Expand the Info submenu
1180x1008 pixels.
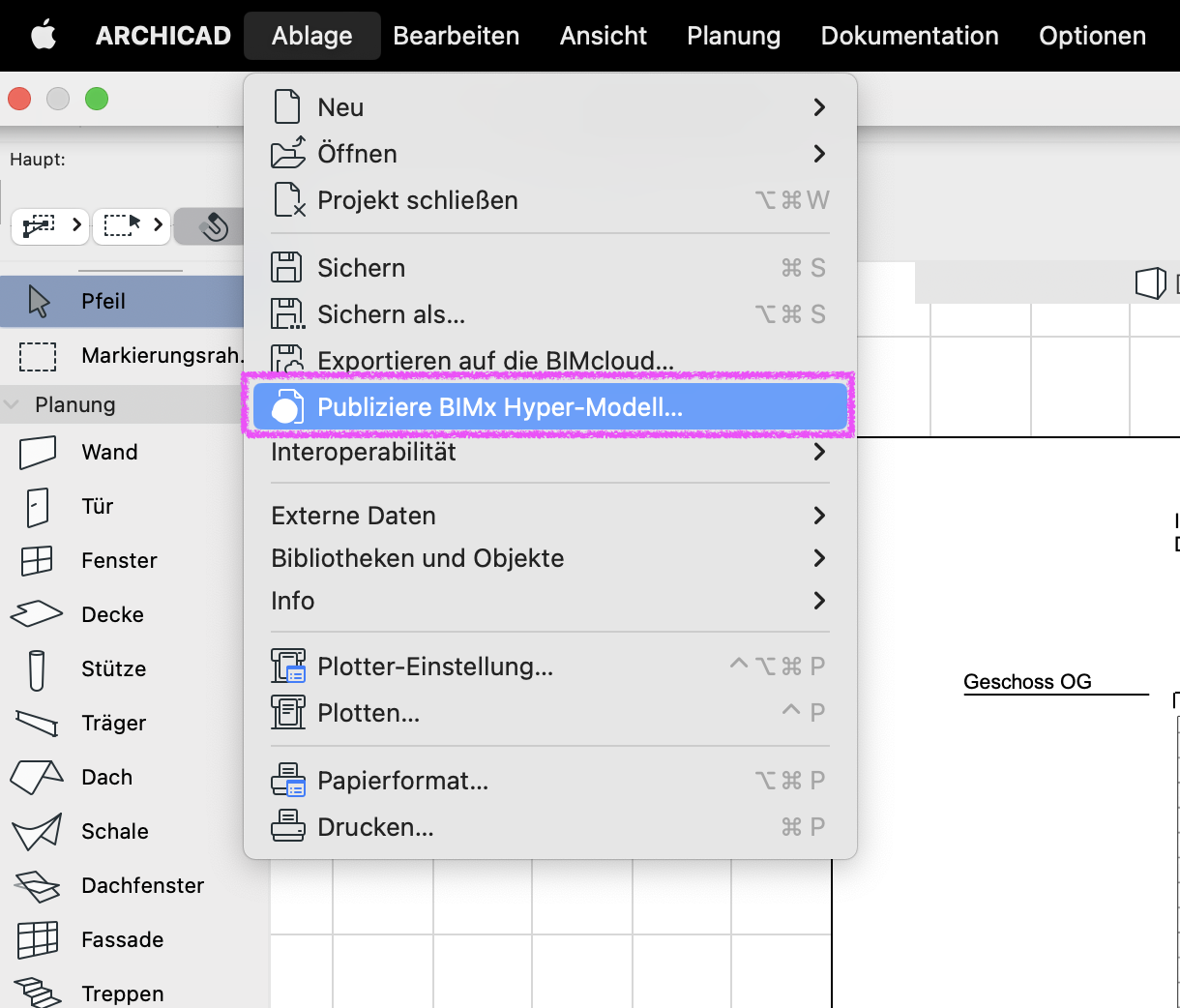click(819, 601)
